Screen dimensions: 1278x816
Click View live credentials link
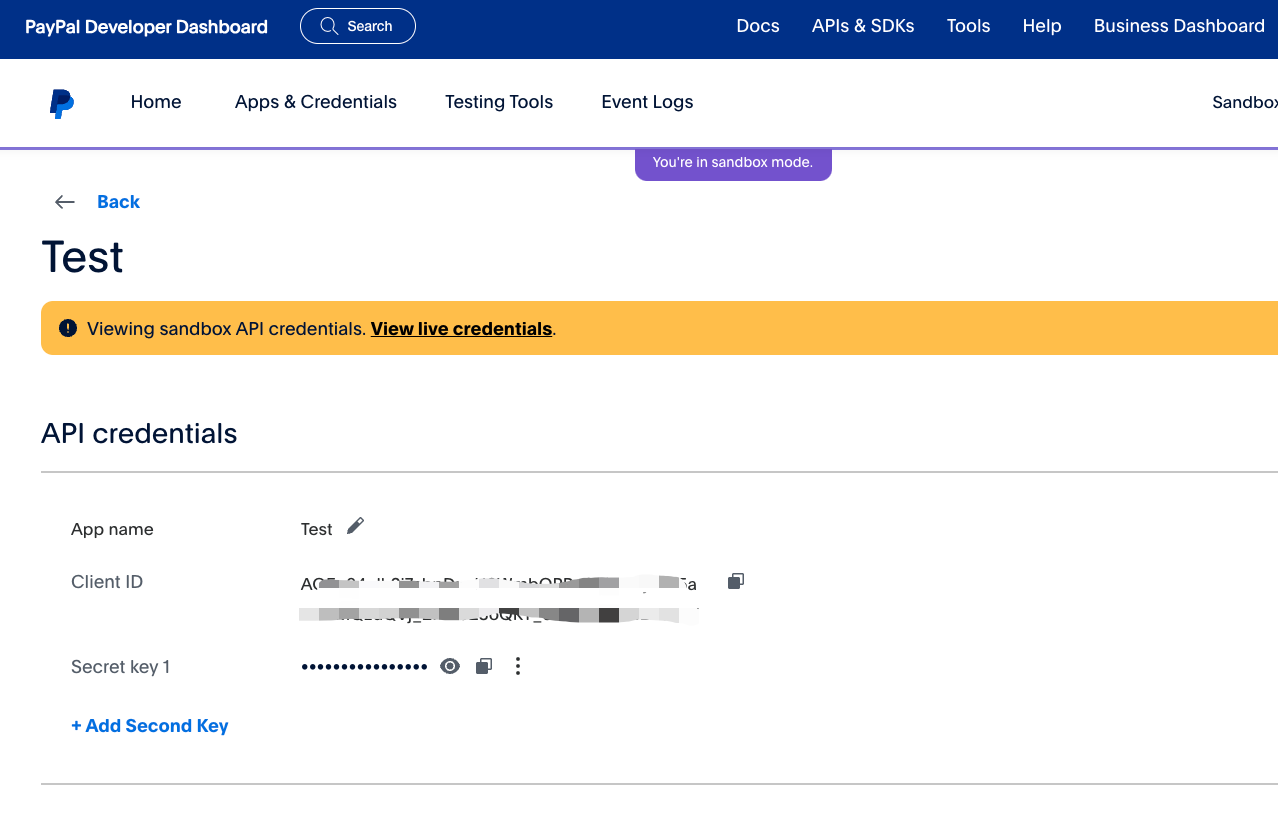click(462, 328)
